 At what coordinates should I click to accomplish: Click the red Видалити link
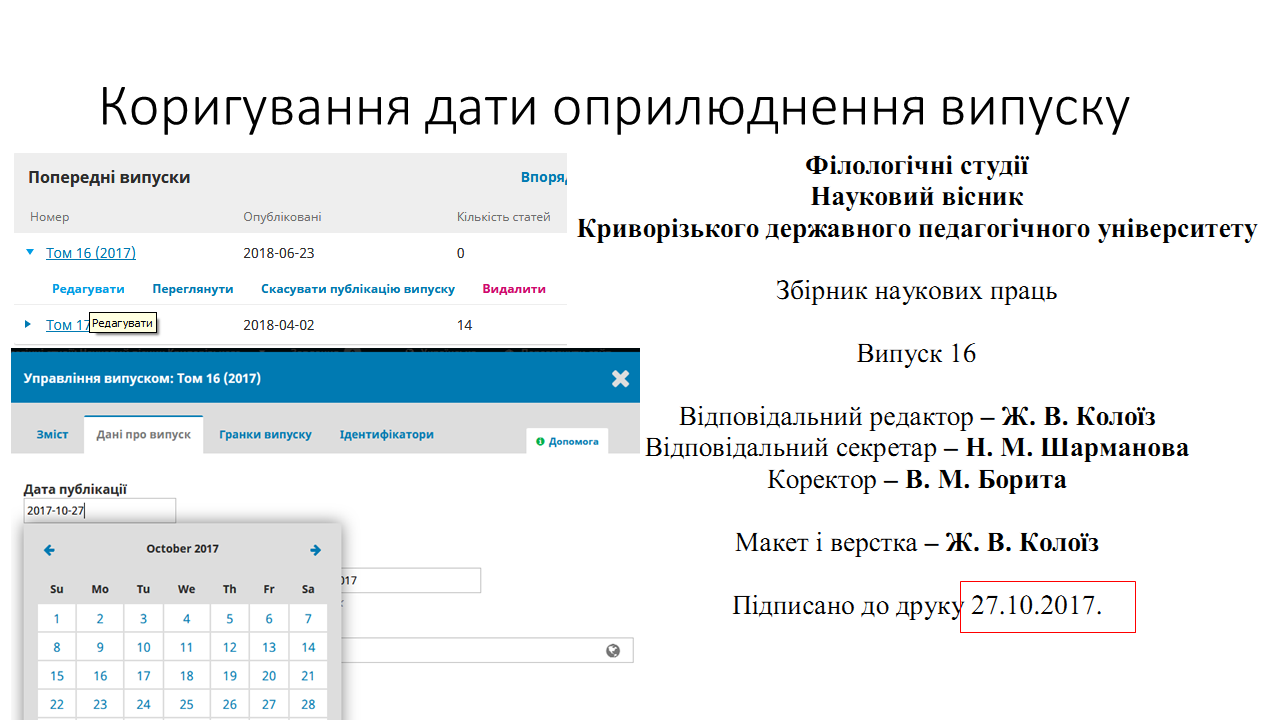[514, 289]
